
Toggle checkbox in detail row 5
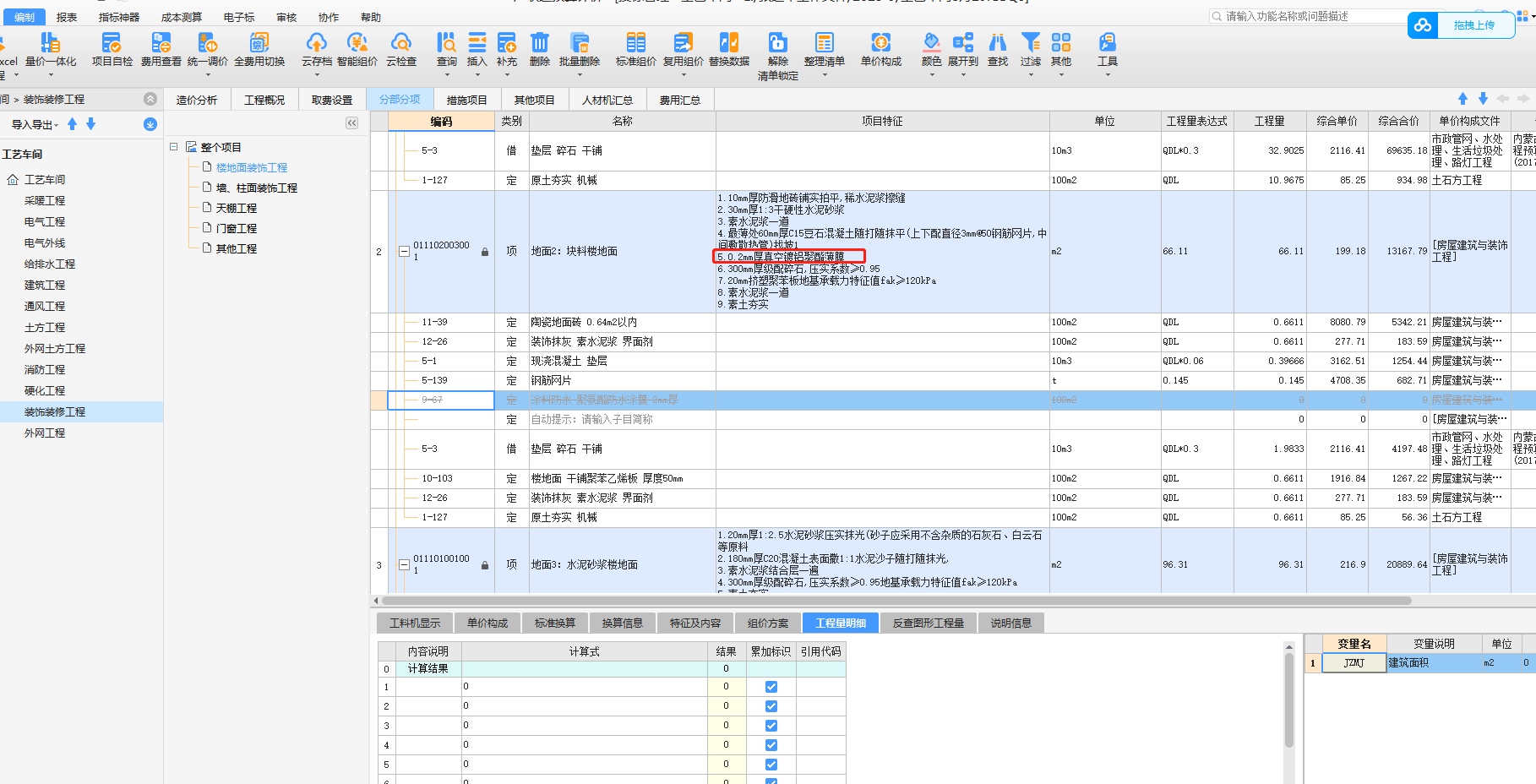tap(771, 765)
